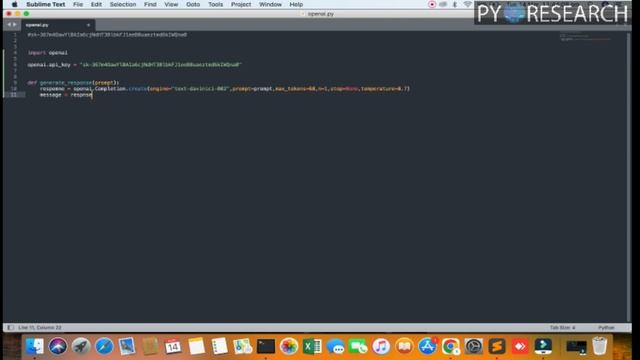The height and width of the screenshot is (360, 640).
Task: Switch to Sublime Text dock icon
Action: (x=497, y=347)
